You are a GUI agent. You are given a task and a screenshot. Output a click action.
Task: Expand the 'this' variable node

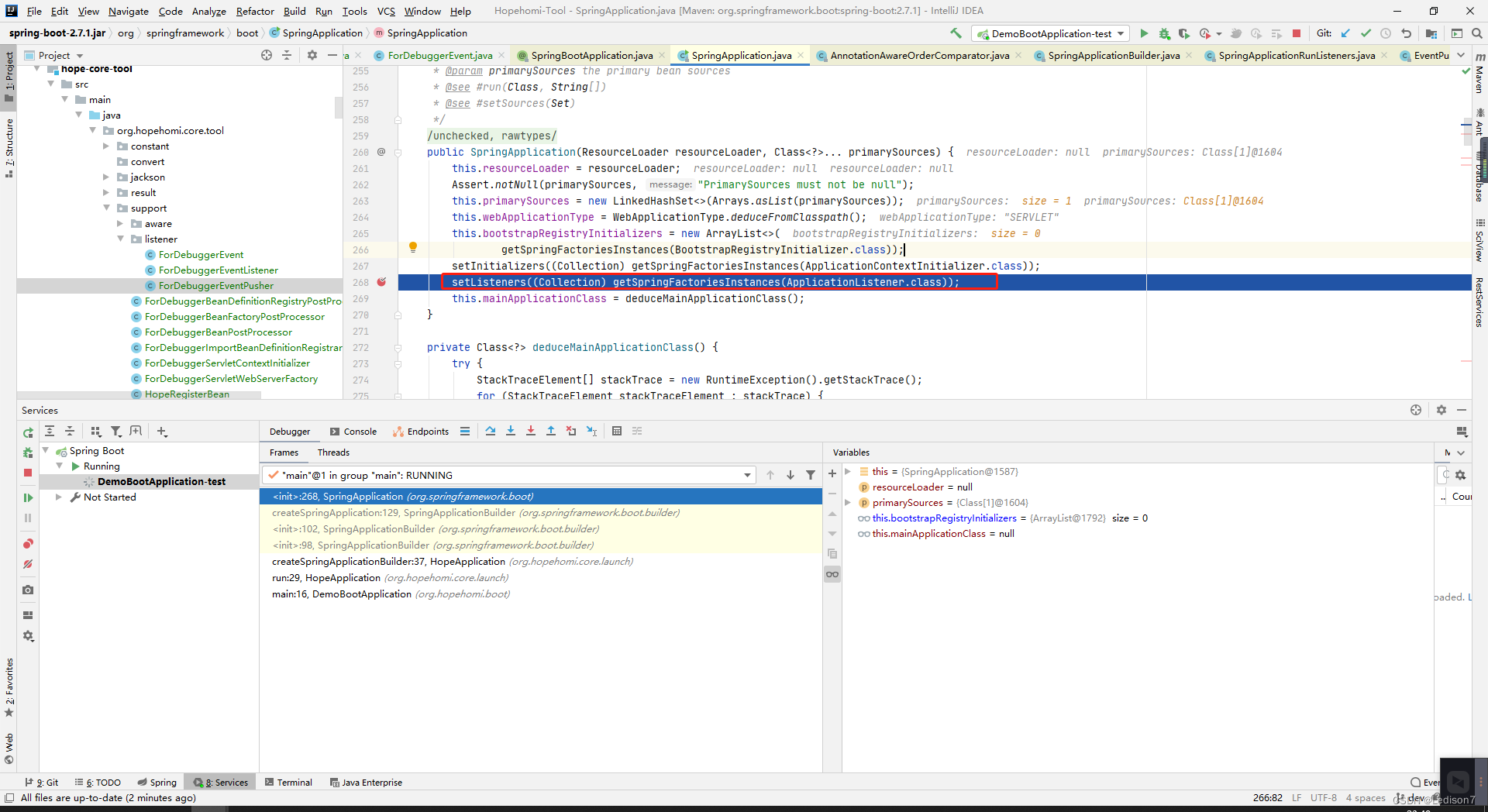848,472
